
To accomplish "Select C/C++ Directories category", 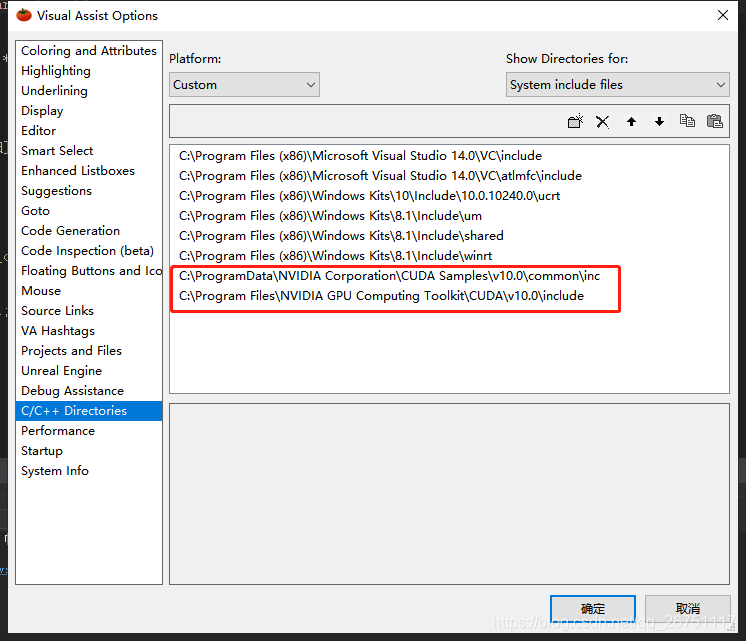I will click(89, 411).
